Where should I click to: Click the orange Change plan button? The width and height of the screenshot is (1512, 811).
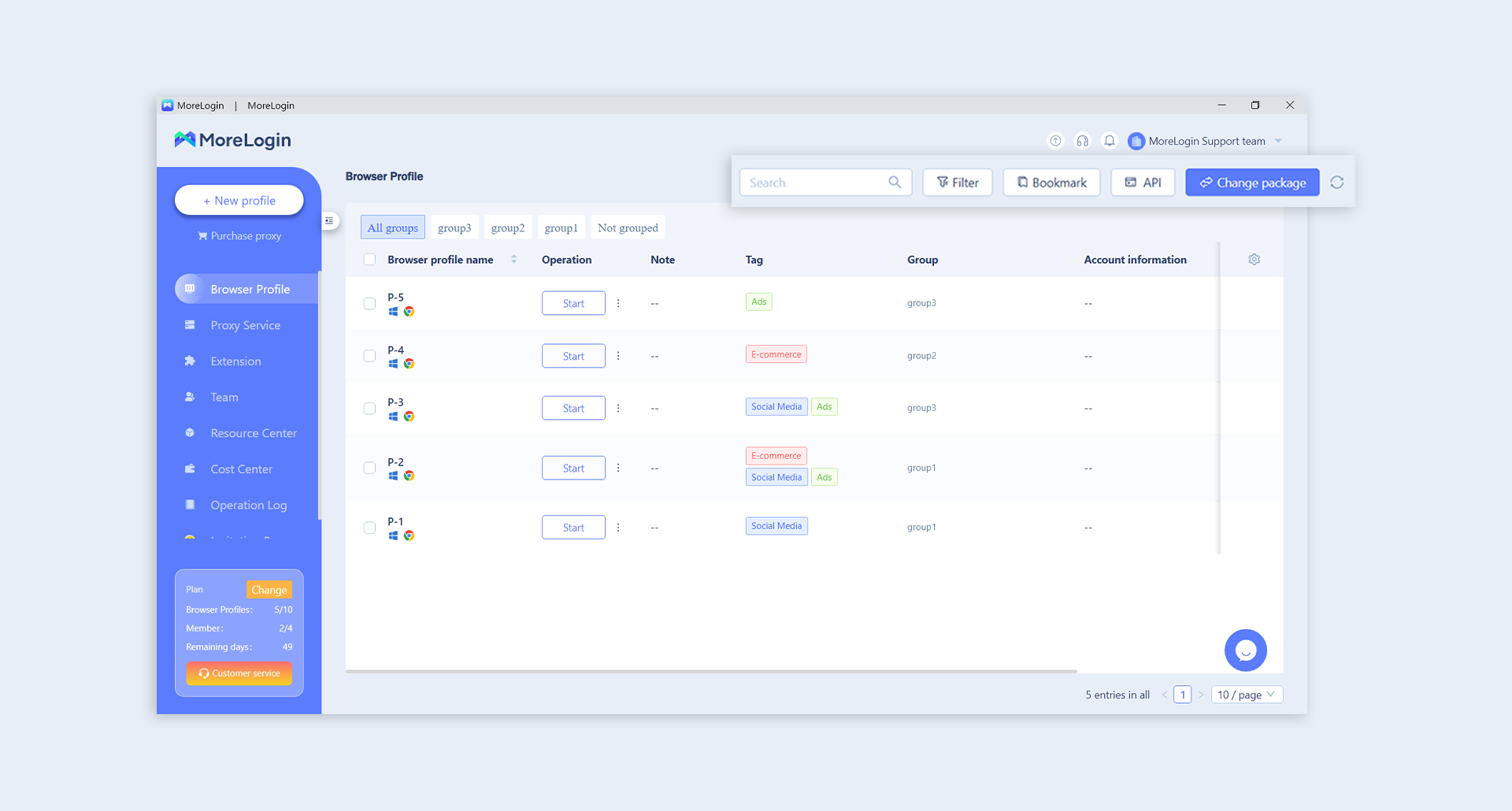click(269, 590)
